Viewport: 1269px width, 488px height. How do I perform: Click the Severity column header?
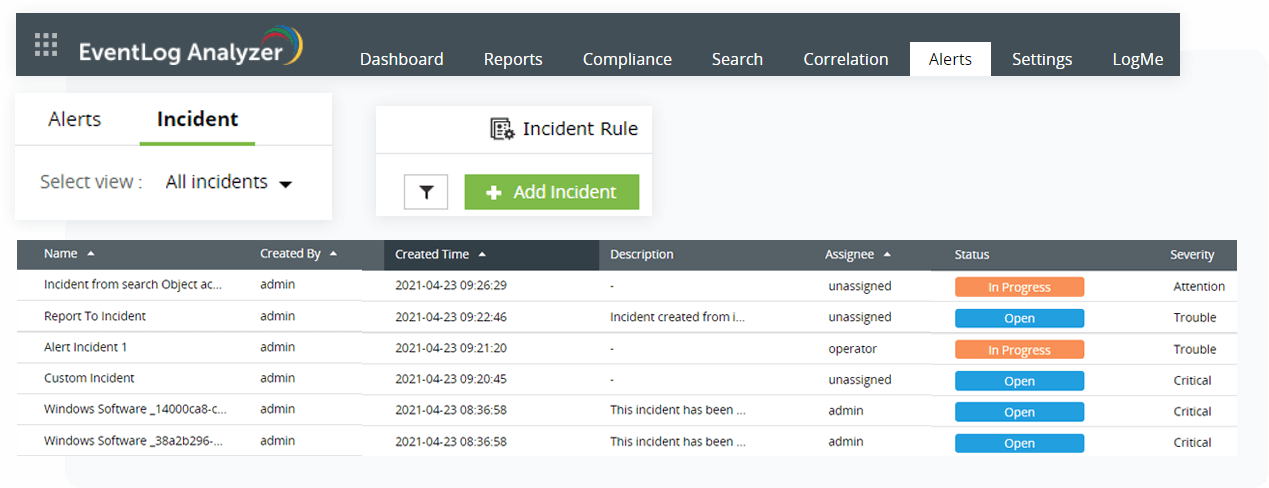pos(1192,255)
